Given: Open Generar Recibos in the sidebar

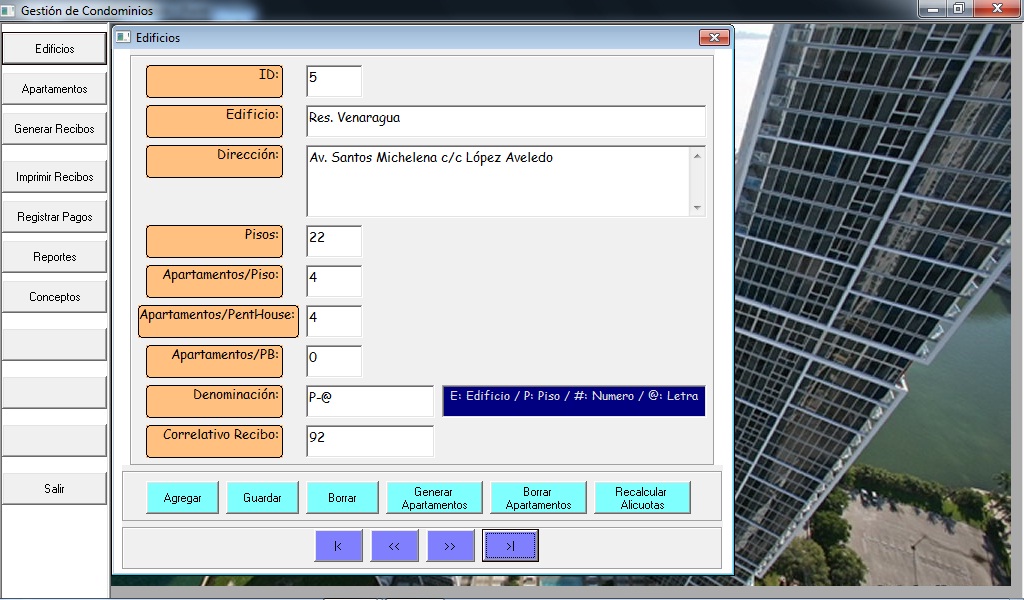Looking at the screenshot, I should [x=54, y=129].
